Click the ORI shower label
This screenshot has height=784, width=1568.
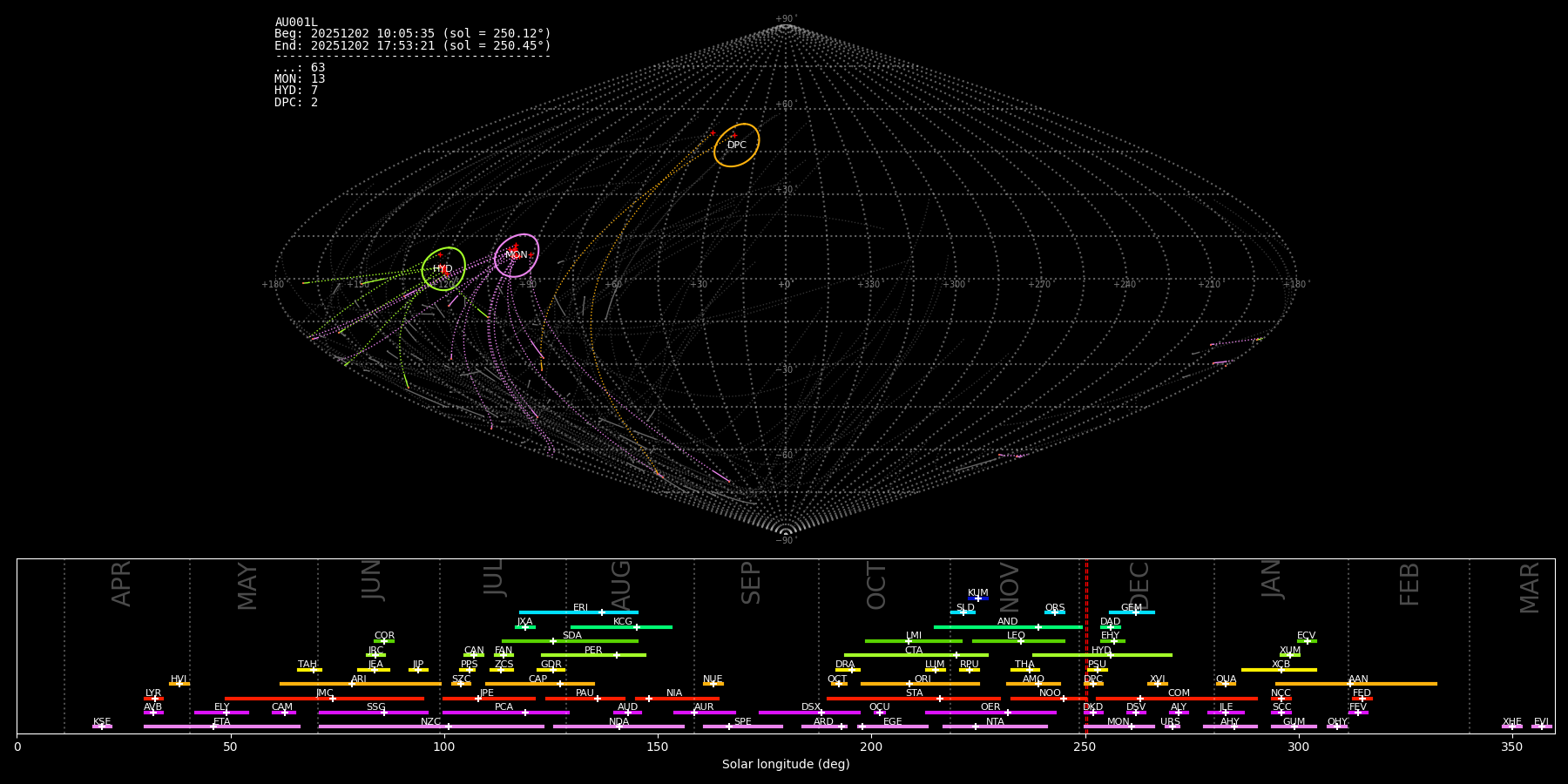click(x=923, y=679)
